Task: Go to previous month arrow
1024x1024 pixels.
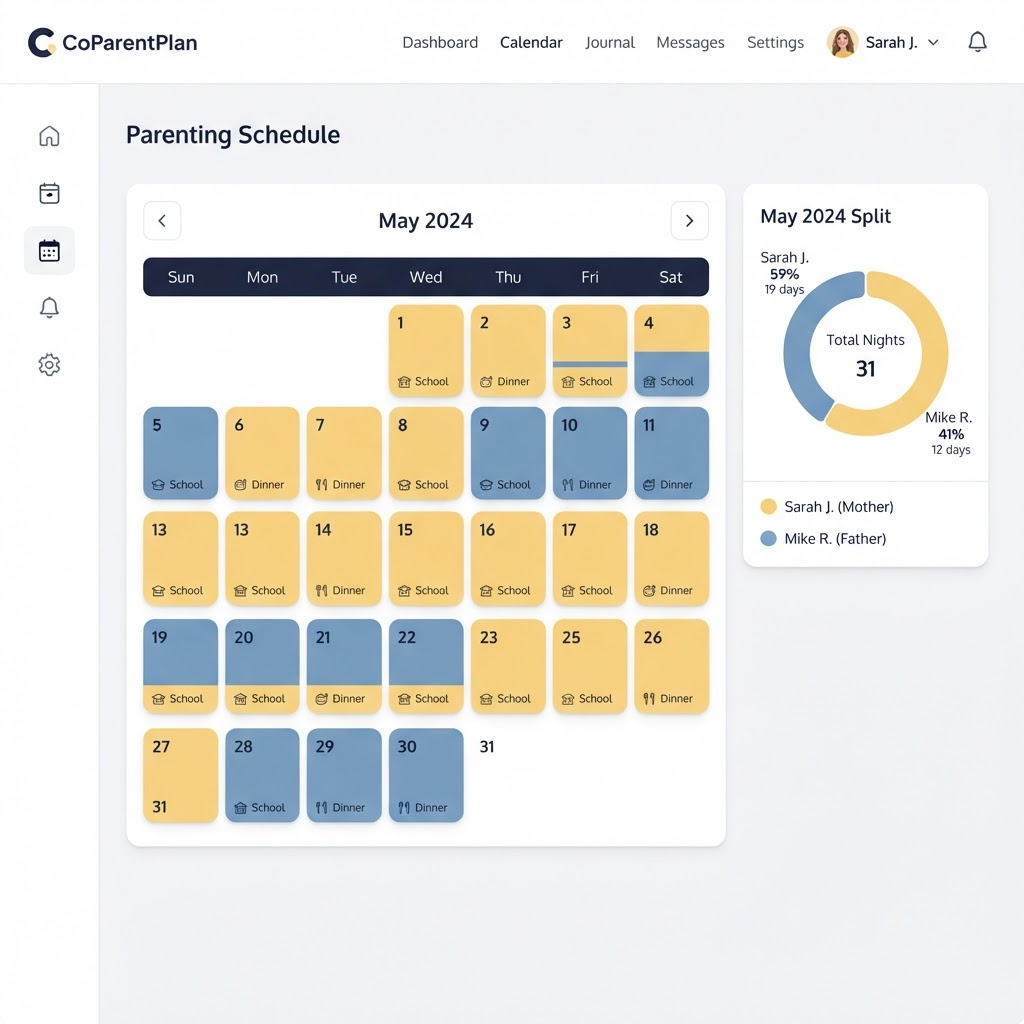Action: [162, 221]
